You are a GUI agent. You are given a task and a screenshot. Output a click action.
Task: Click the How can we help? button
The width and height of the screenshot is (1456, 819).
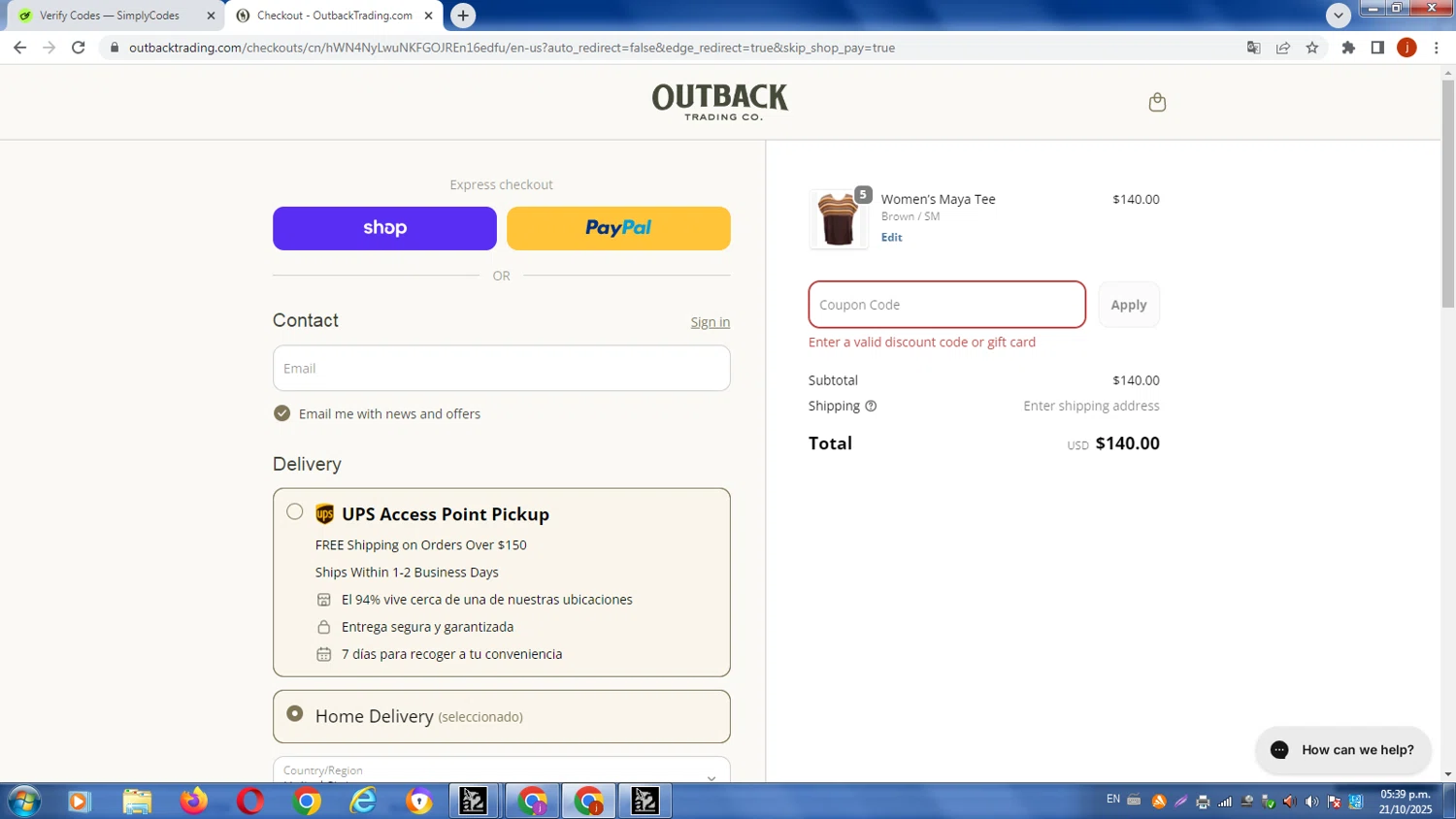pyautogui.click(x=1343, y=750)
